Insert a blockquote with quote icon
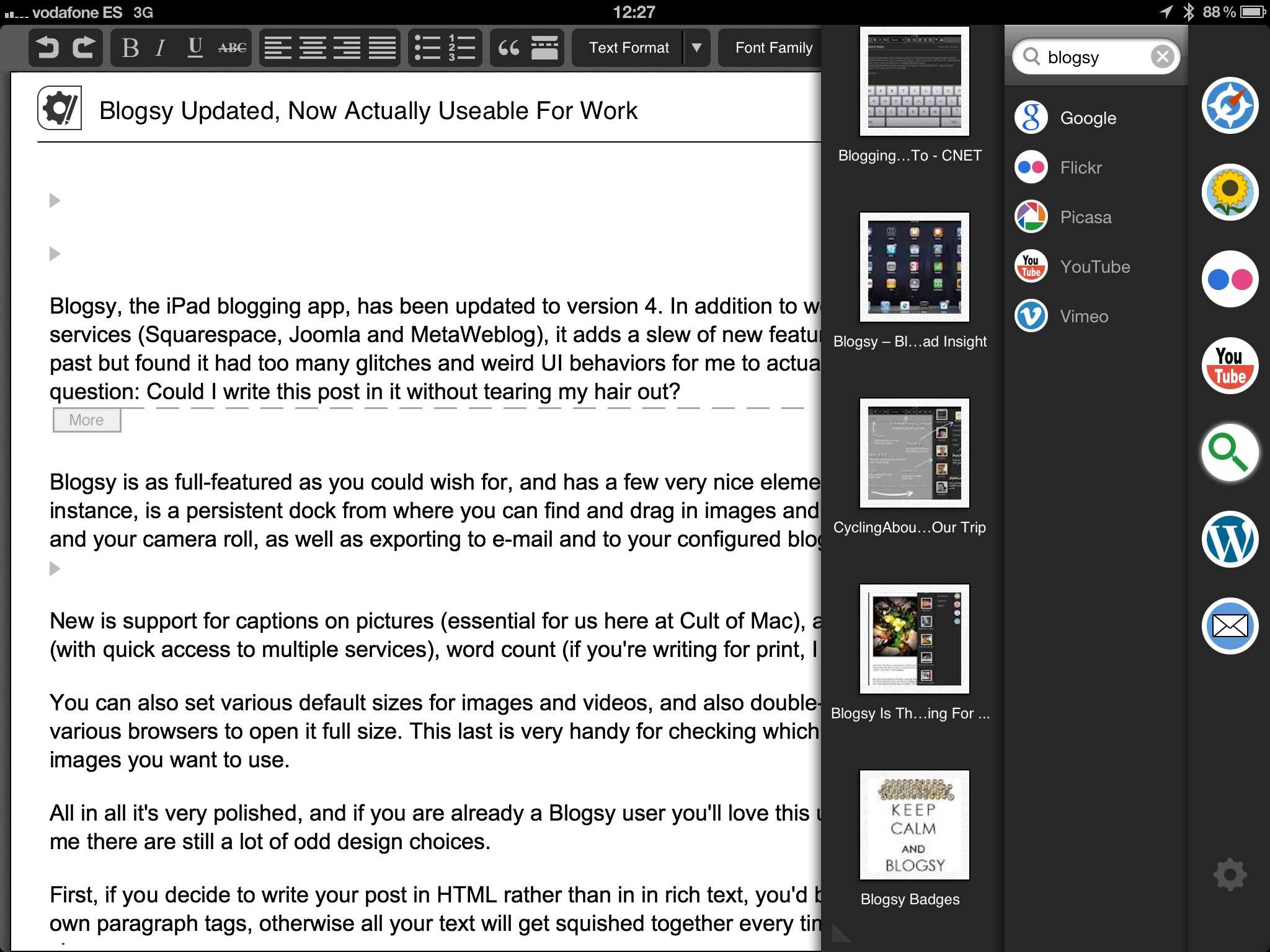The image size is (1270, 952). click(x=508, y=48)
